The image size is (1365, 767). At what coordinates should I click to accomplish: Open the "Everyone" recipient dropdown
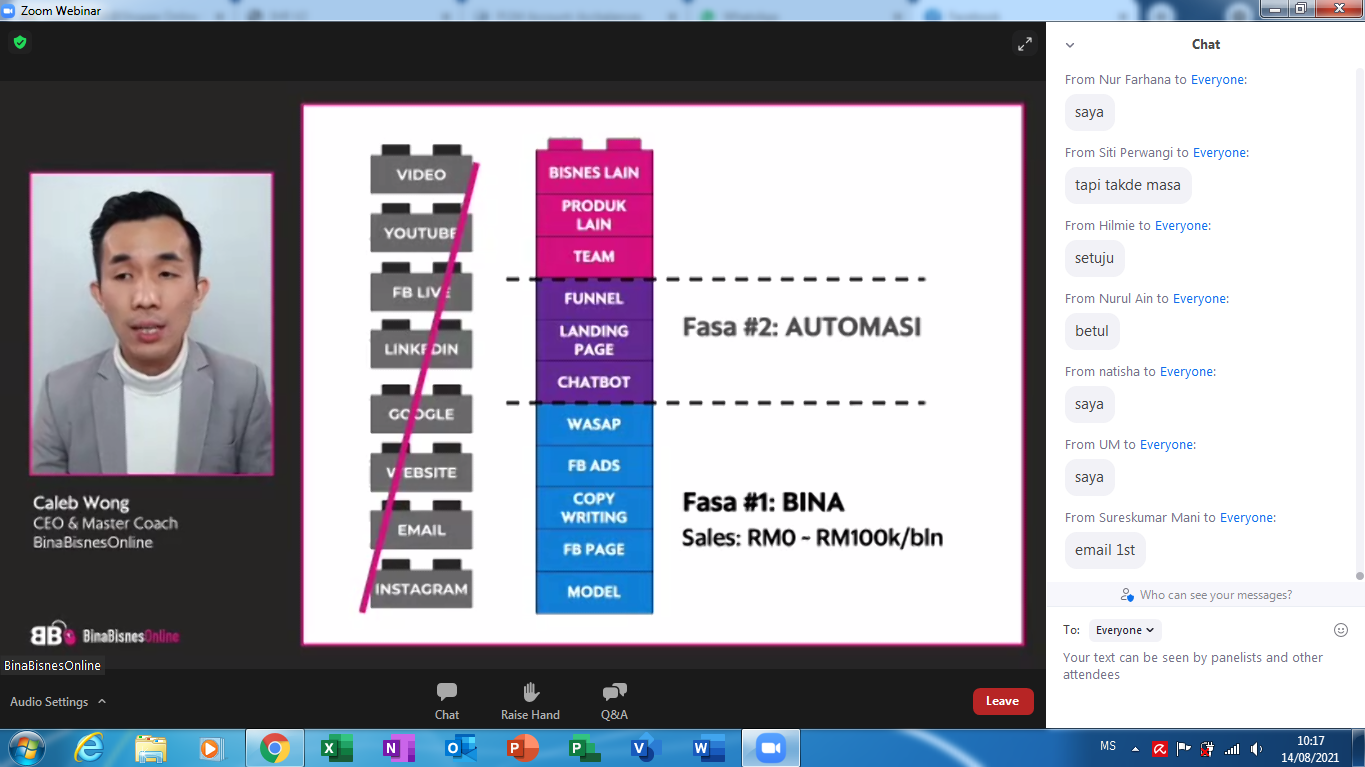1125,630
